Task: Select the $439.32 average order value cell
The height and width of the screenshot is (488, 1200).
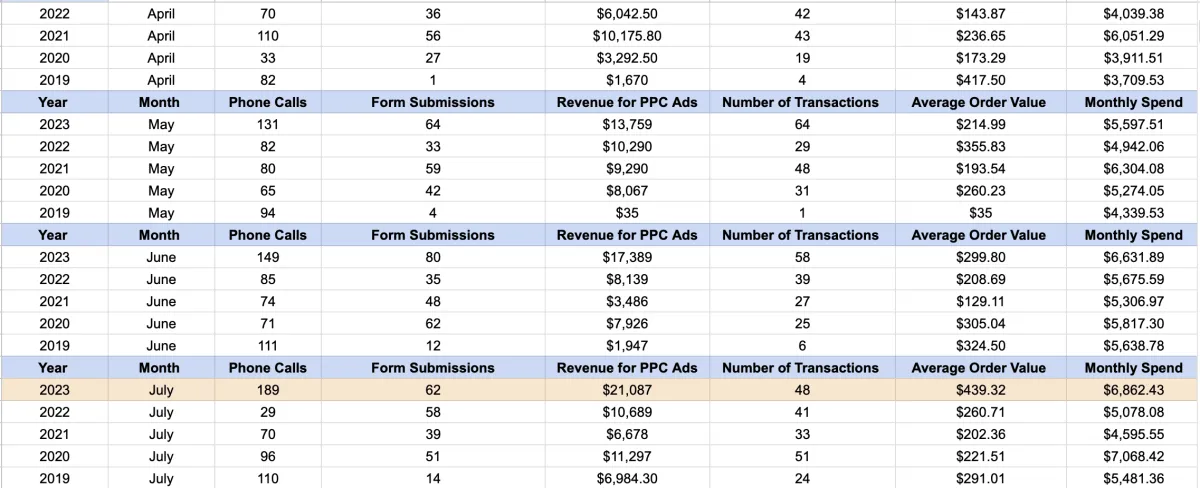Action: coord(978,390)
